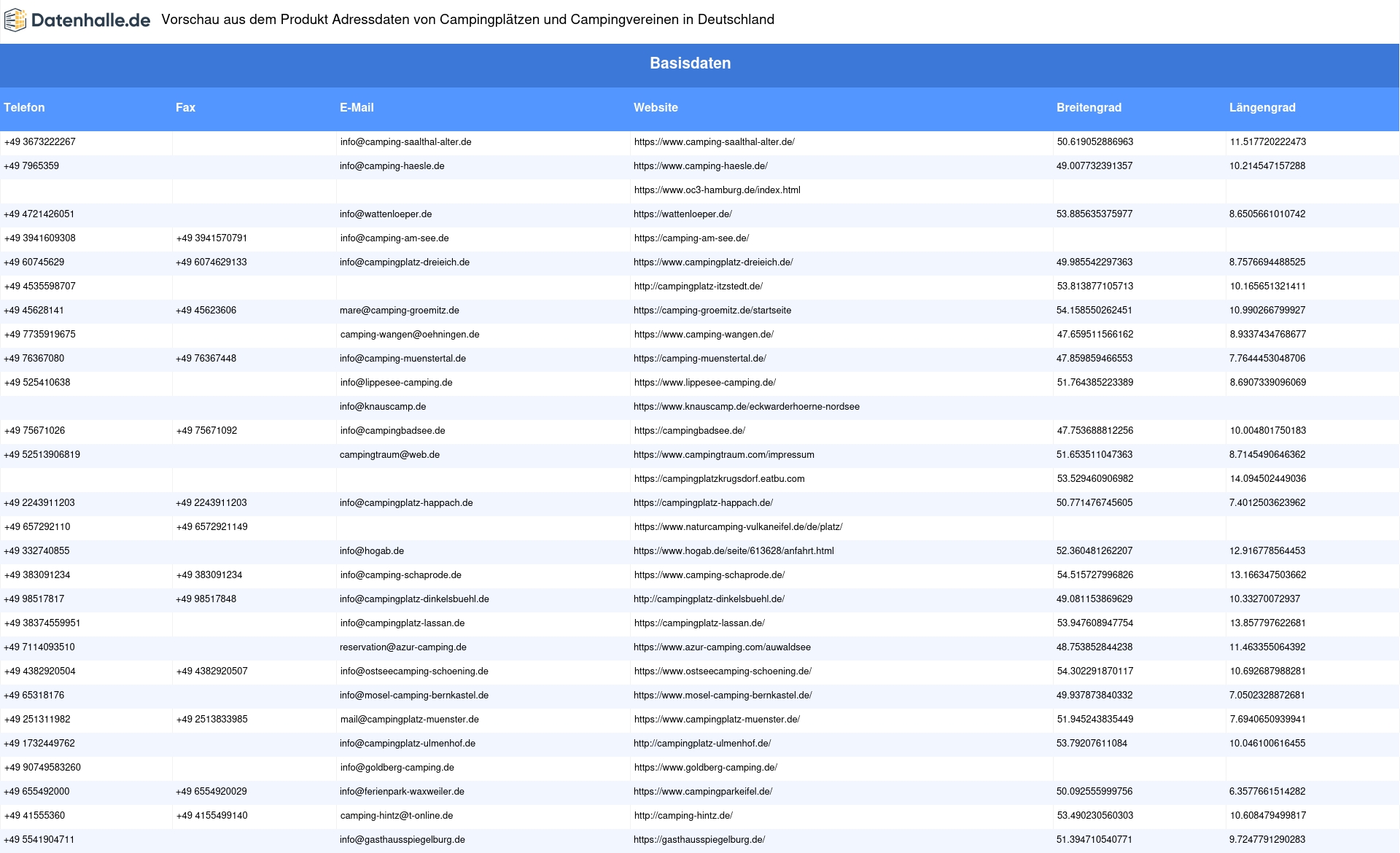Open https://www.campingparkeifel.de/ link
Viewport: 1400px width, 853px height.
[703, 792]
